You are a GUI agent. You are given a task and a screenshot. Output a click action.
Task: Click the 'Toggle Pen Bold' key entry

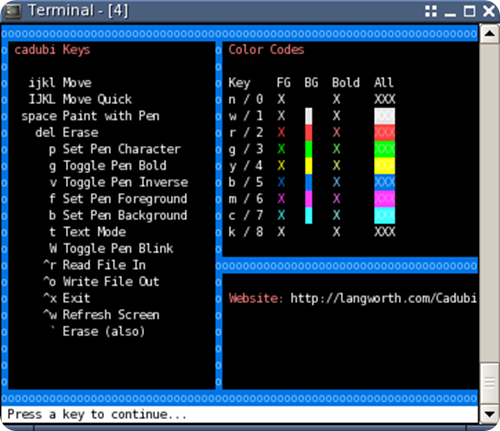[108, 166]
